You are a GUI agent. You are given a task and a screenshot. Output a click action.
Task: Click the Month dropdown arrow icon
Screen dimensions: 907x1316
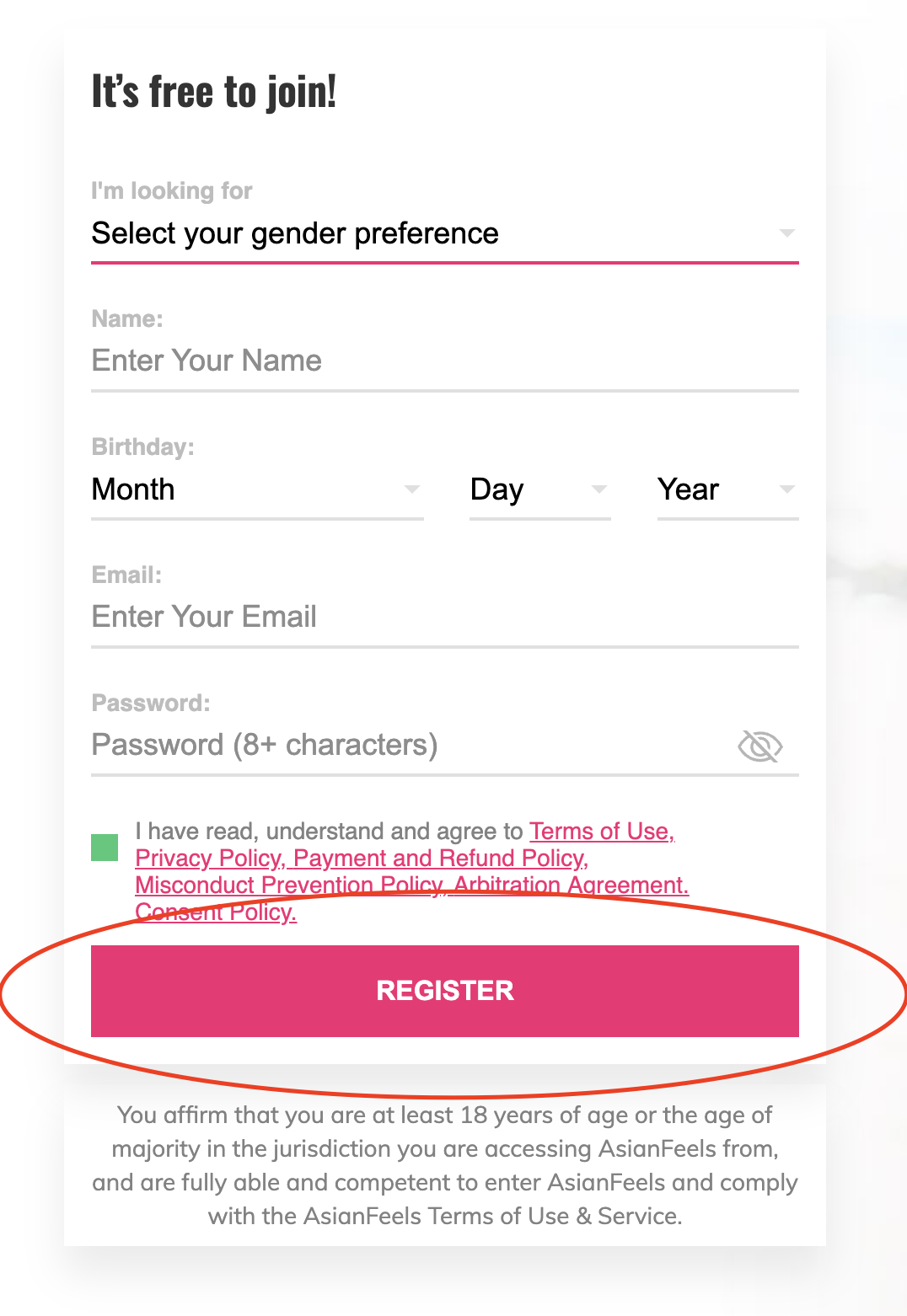(x=412, y=489)
